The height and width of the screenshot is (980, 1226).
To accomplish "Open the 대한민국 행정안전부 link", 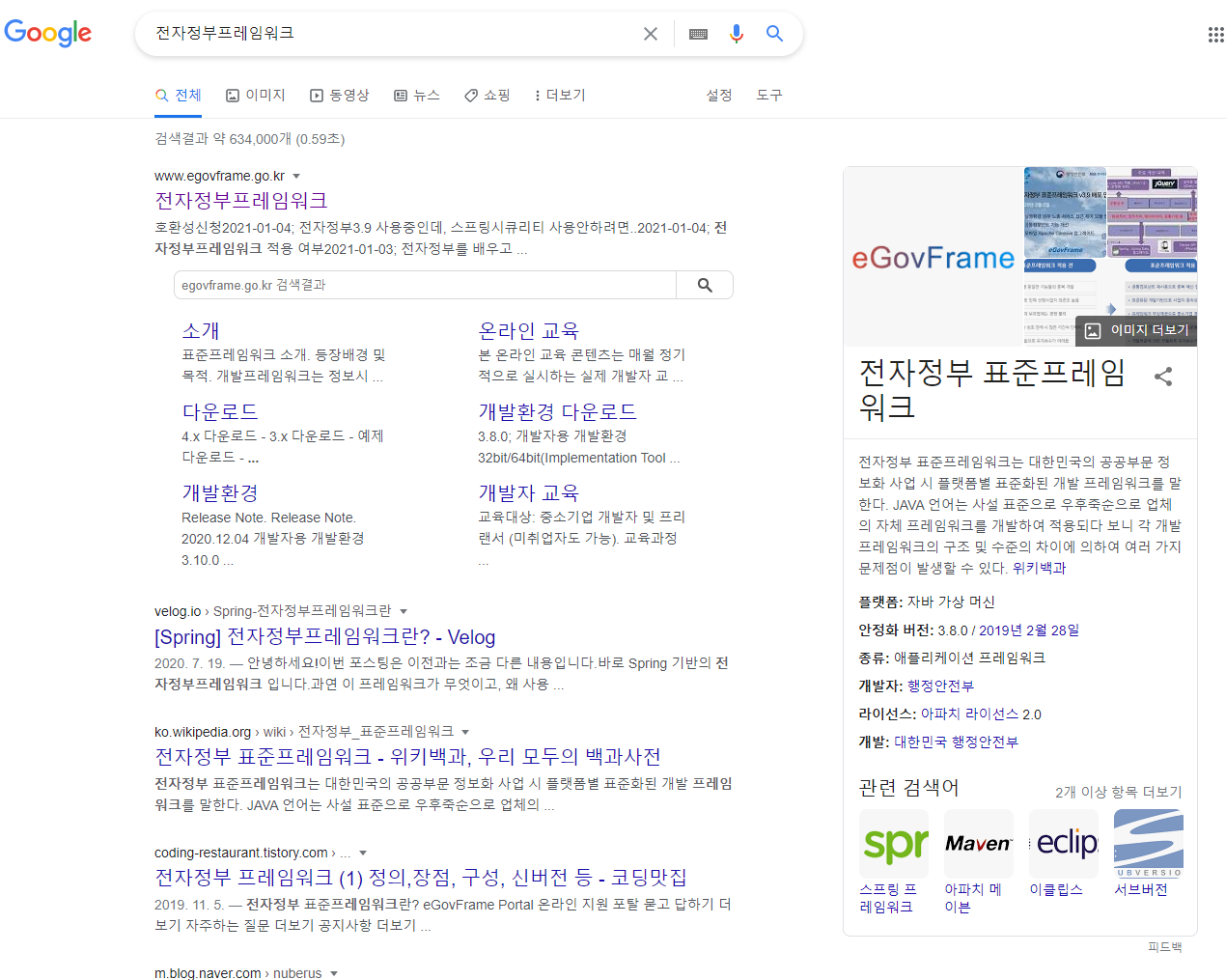I will 956,742.
